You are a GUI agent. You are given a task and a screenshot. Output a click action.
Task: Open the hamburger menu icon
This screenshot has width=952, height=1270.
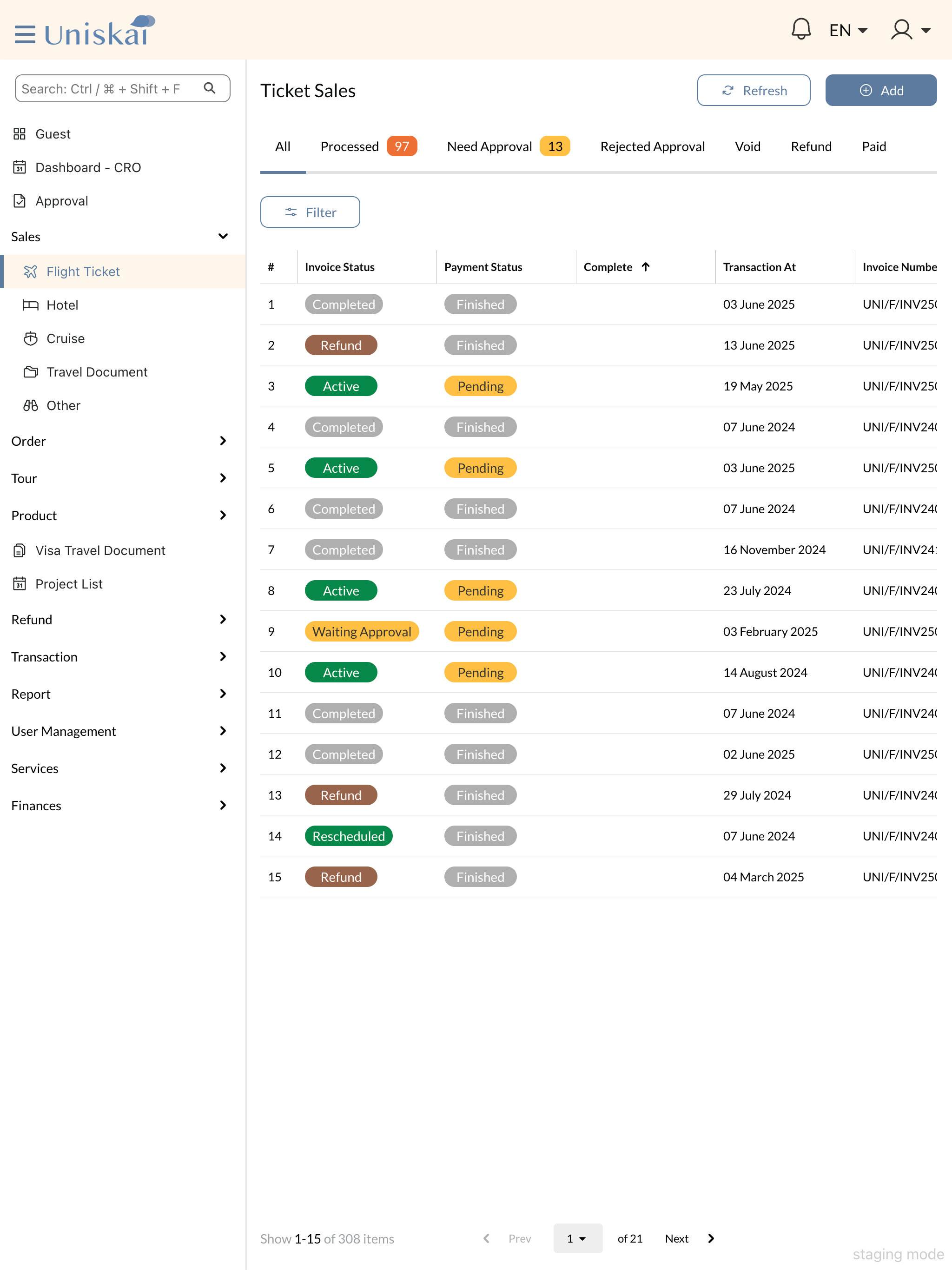click(25, 34)
